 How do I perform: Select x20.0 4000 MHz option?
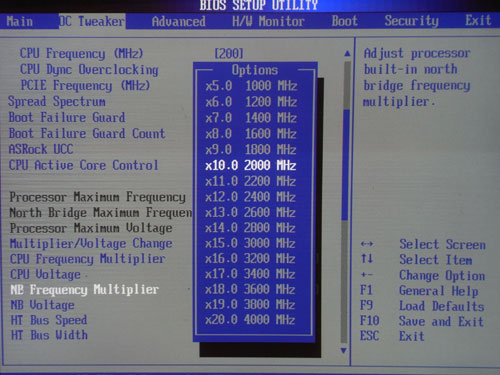(x=251, y=320)
